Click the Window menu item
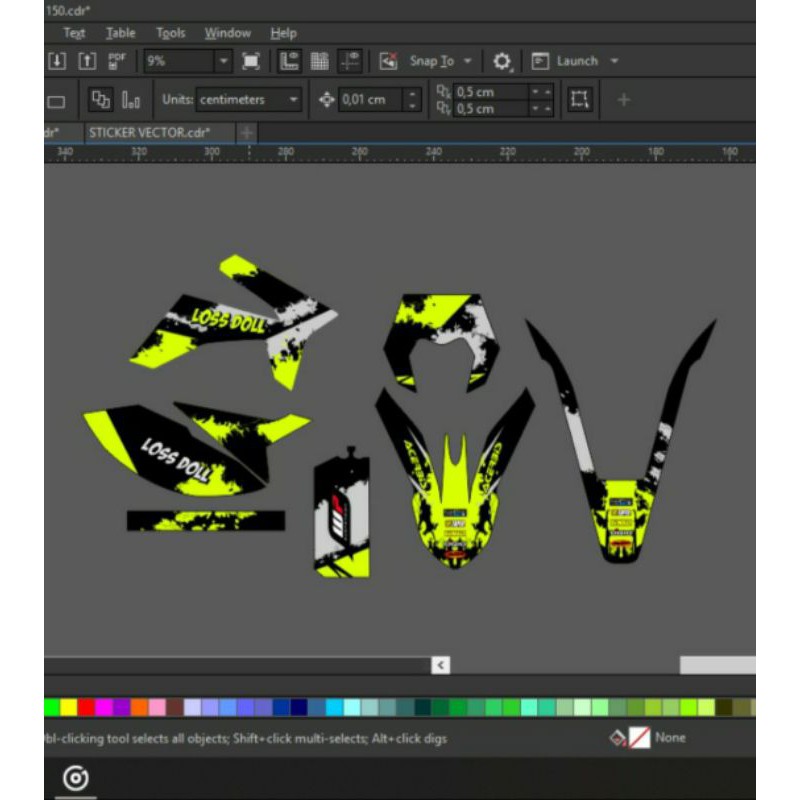The width and height of the screenshot is (800, 800). click(227, 33)
